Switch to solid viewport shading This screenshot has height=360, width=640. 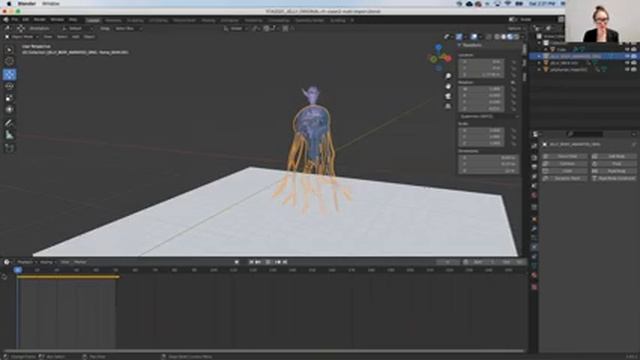click(503, 37)
